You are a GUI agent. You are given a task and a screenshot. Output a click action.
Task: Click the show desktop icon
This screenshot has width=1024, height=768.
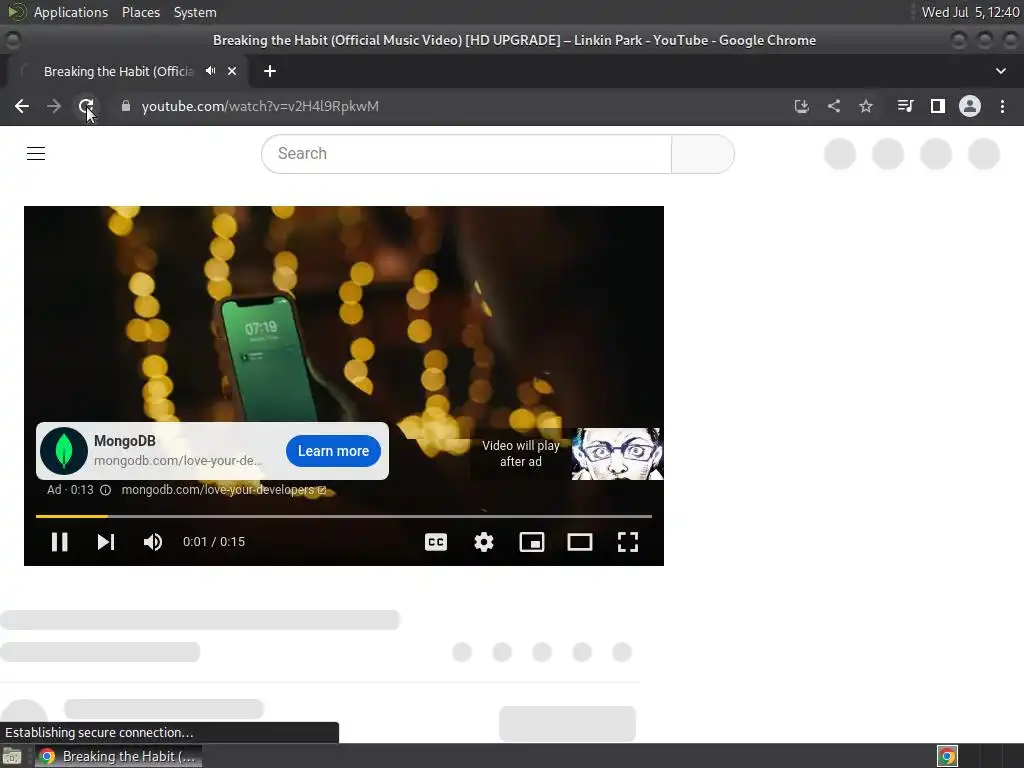pyautogui.click(x=12, y=756)
